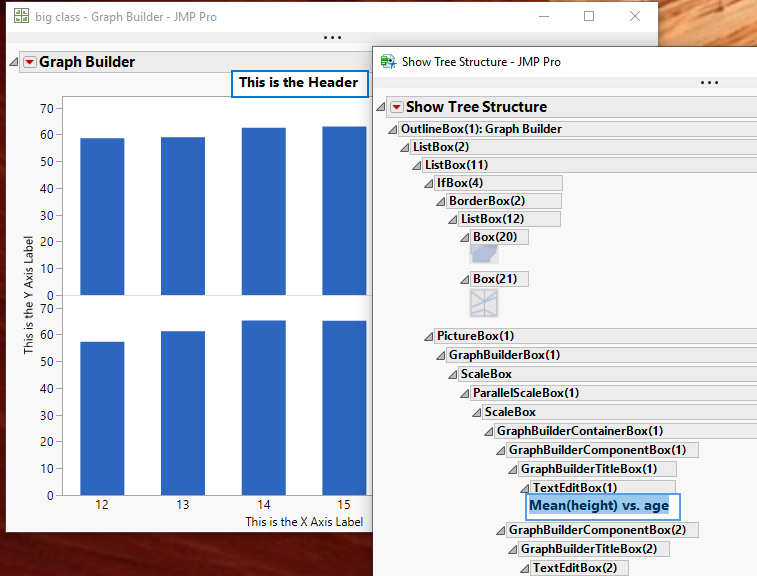757x576 pixels.
Task: Collapse GraphBuilderTitleBox(2) disclosure triangle
Action: coord(513,550)
